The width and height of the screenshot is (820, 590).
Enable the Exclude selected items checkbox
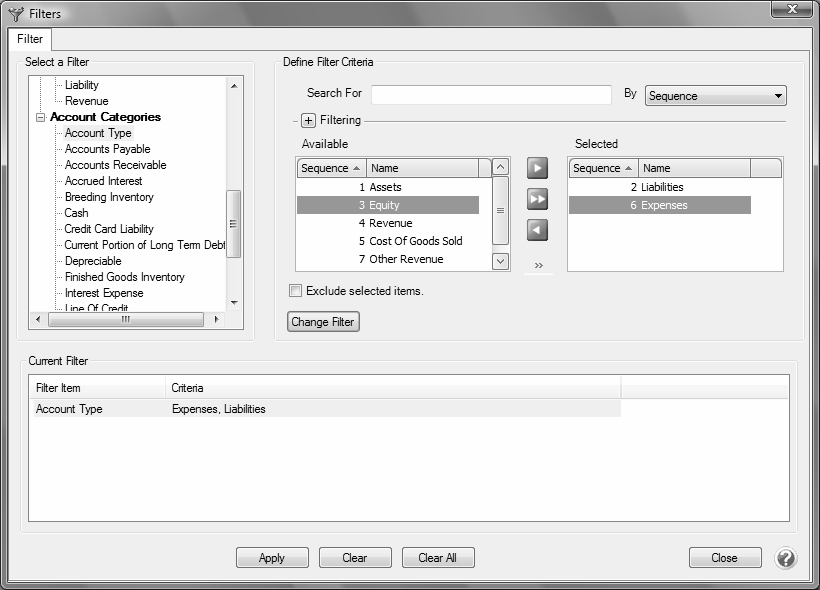tap(295, 291)
